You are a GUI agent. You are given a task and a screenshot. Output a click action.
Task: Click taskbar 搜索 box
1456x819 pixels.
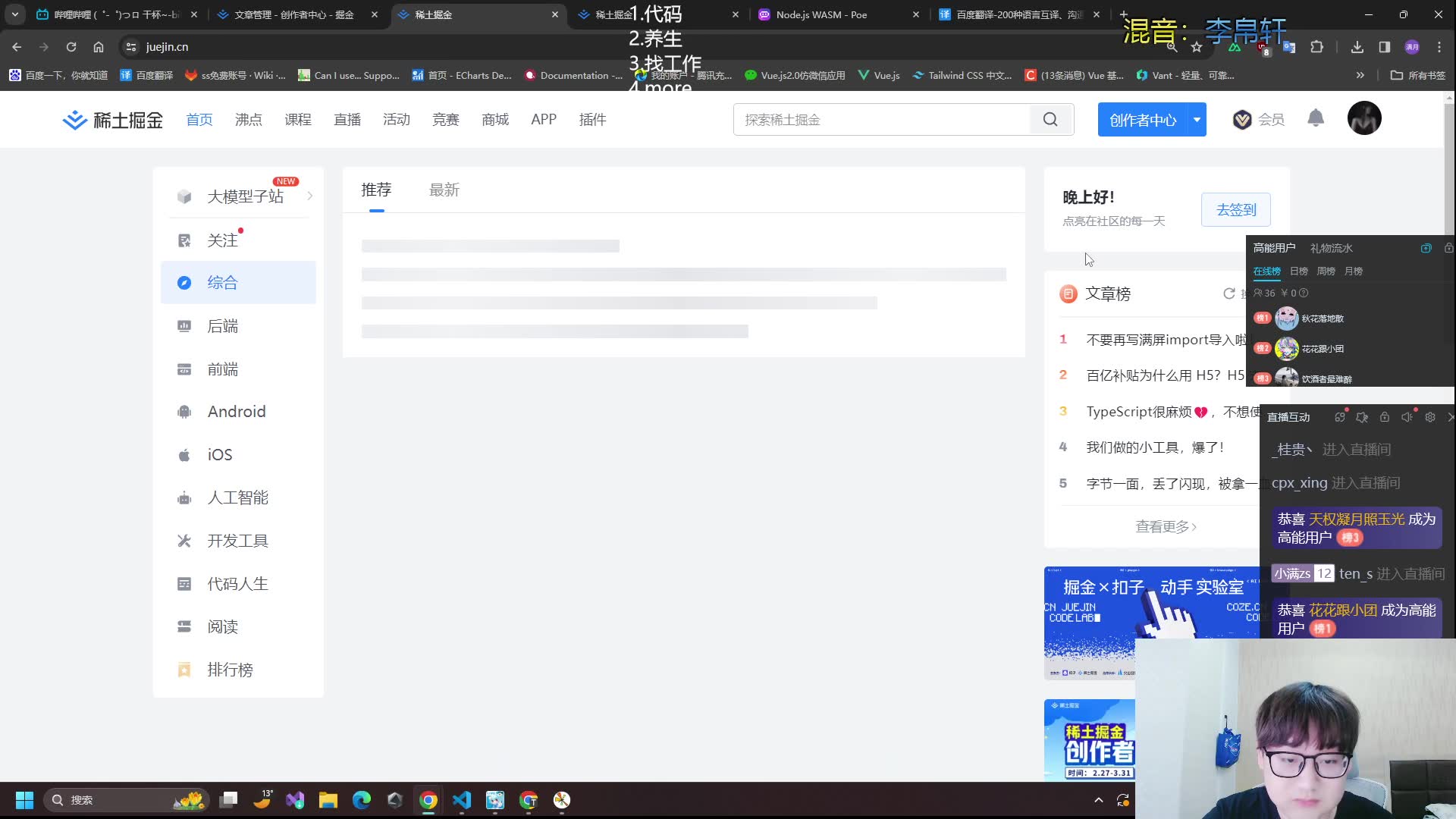(x=126, y=800)
